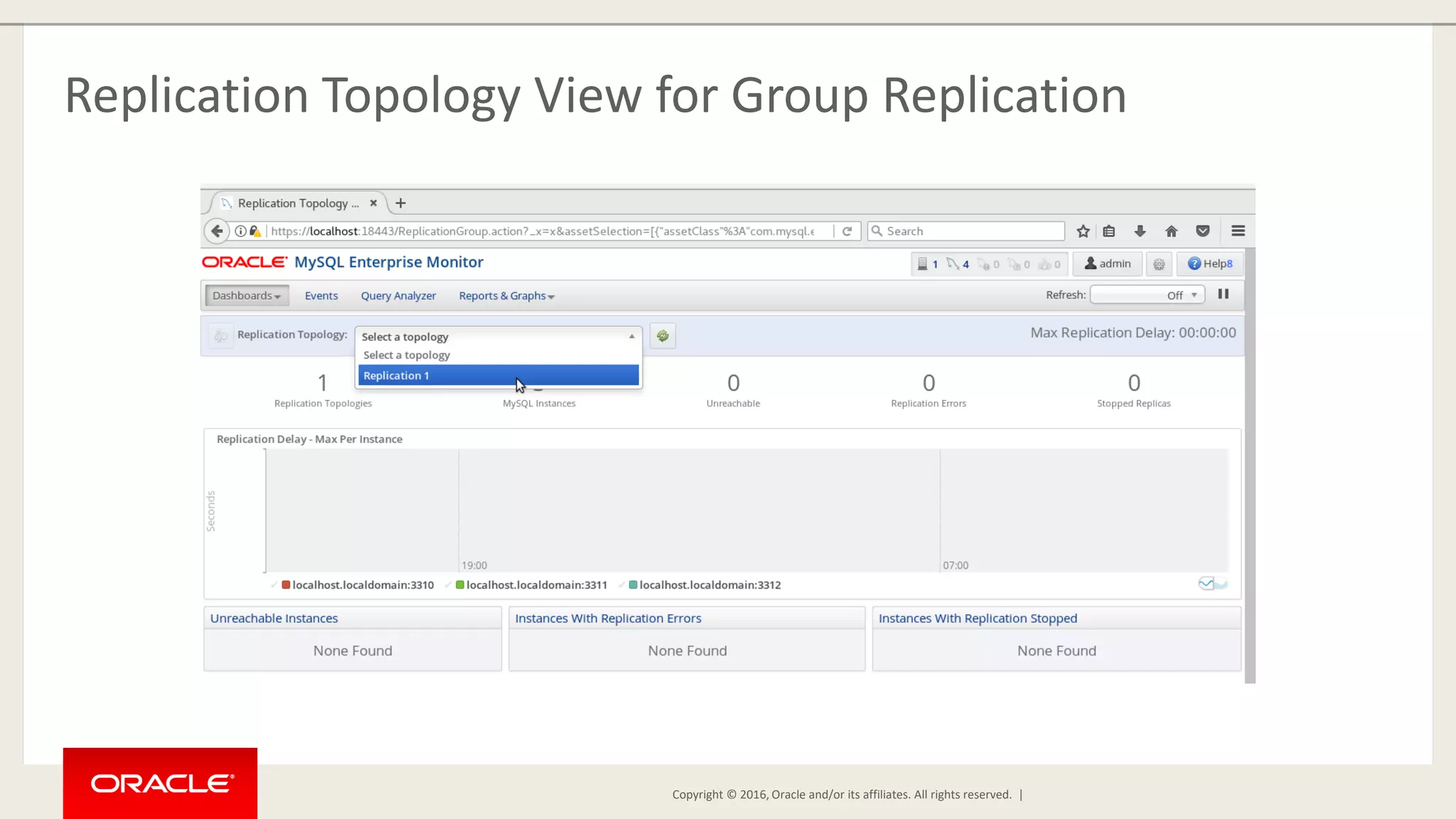Go to the browser home page icon
Viewport: 1456px width, 819px height.
pyautogui.click(x=1172, y=231)
